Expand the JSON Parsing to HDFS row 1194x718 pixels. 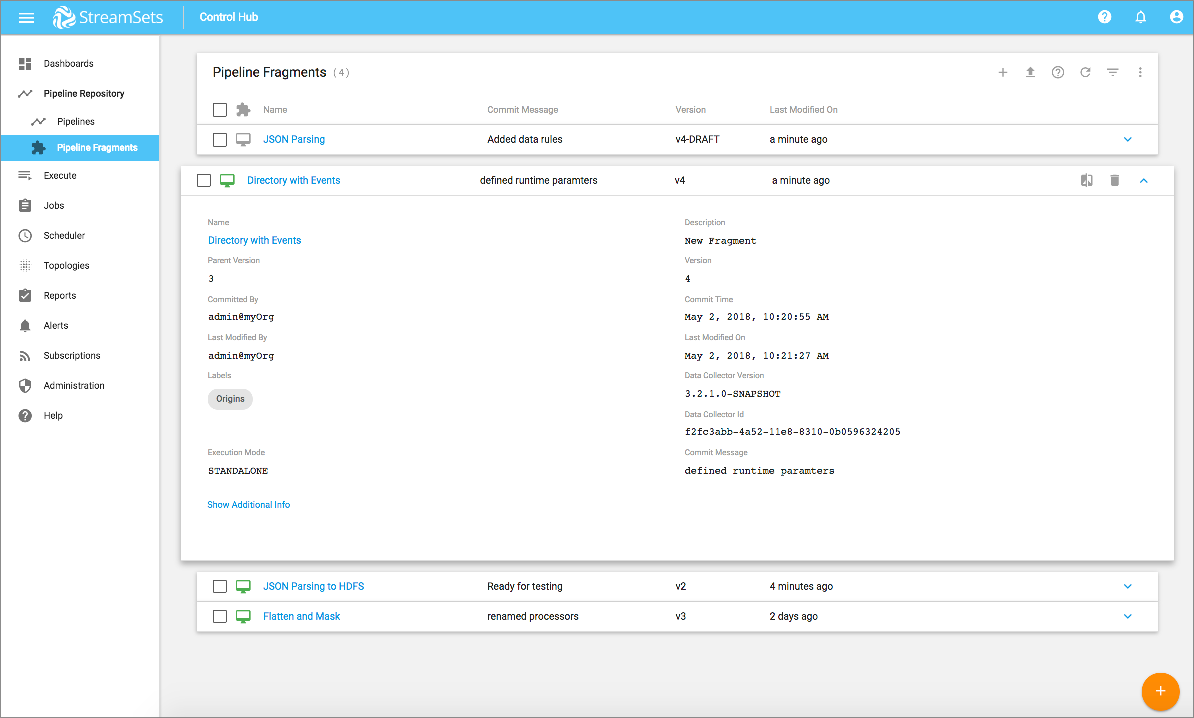[x=1127, y=587]
